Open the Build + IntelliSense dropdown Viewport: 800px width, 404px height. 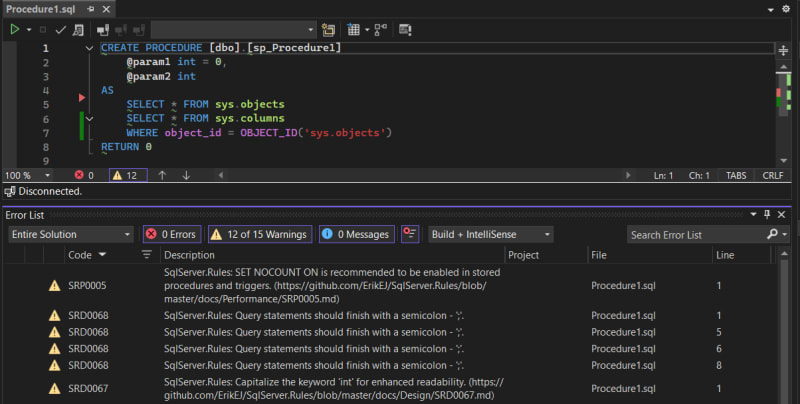coord(490,235)
